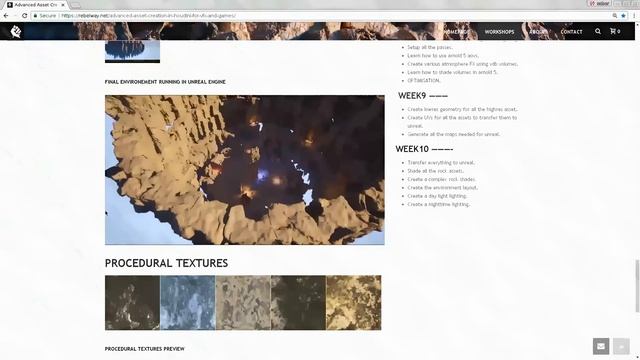Click 'Setup all the passes.' bullet
Viewport: 640px width, 360px height.
pos(430,47)
